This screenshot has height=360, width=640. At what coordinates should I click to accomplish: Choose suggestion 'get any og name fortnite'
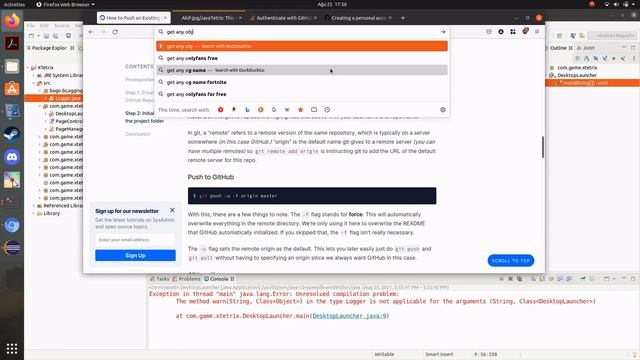click(x=302, y=82)
